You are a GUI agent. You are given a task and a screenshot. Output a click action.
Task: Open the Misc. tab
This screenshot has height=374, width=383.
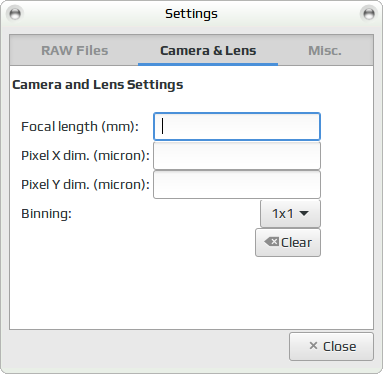(x=325, y=51)
